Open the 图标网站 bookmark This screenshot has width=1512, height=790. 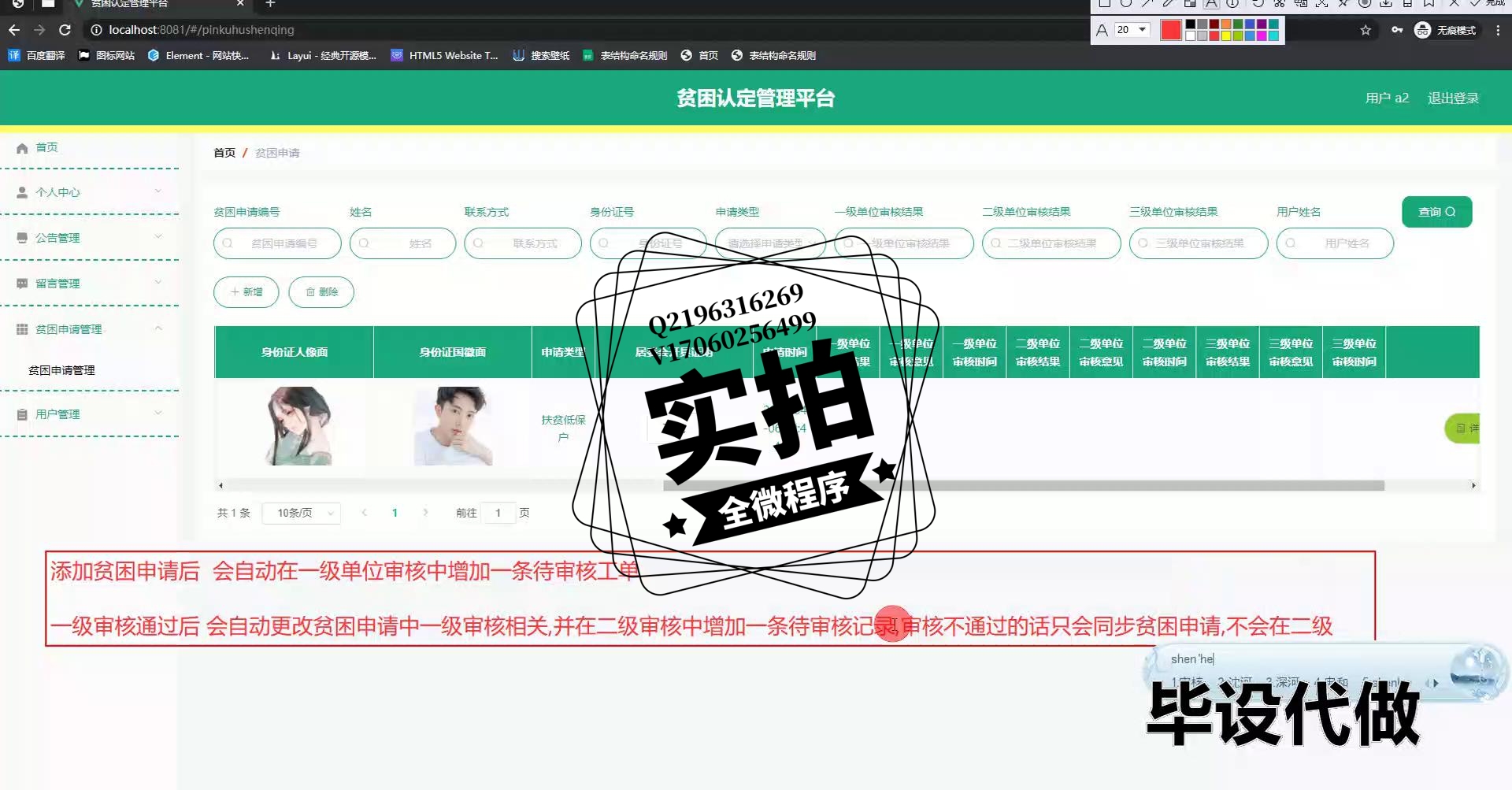point(106,55)
